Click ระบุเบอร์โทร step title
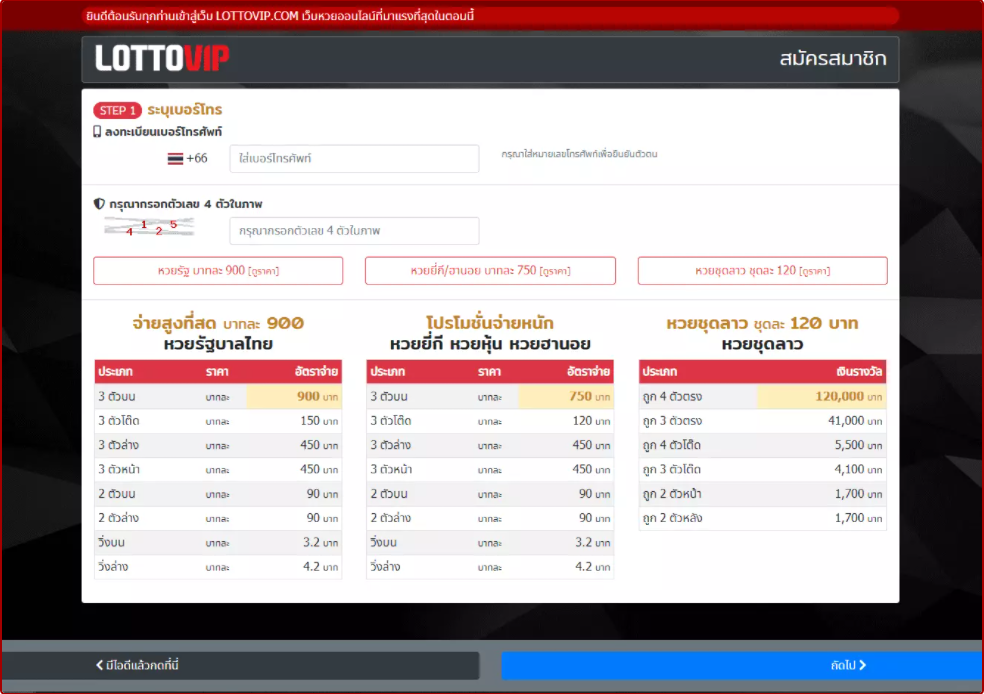The width and height of the screenshot is (984, 694). tap(184, 110)
